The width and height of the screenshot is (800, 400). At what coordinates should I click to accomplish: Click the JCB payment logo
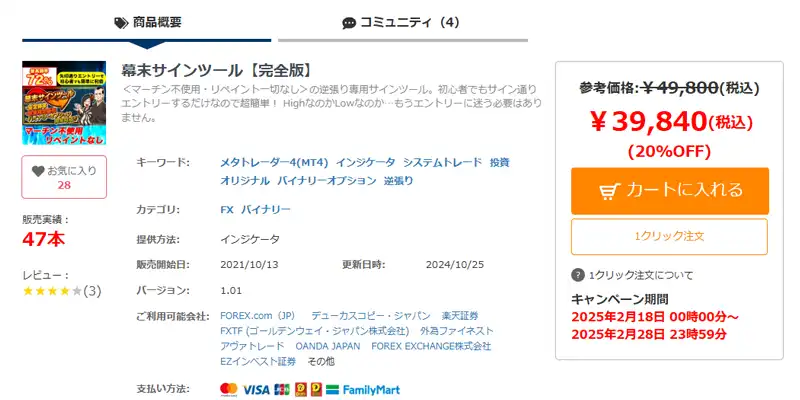(x=282, y=389)
